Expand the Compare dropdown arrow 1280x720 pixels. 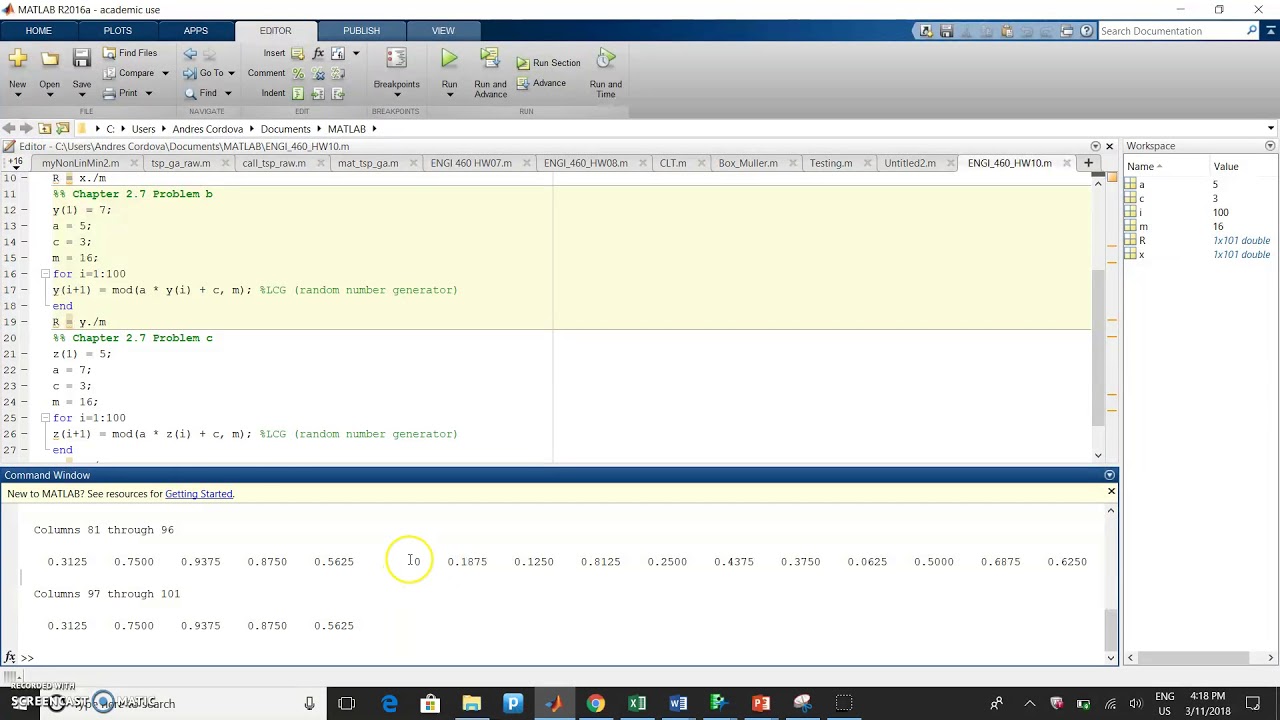point(165,73)
